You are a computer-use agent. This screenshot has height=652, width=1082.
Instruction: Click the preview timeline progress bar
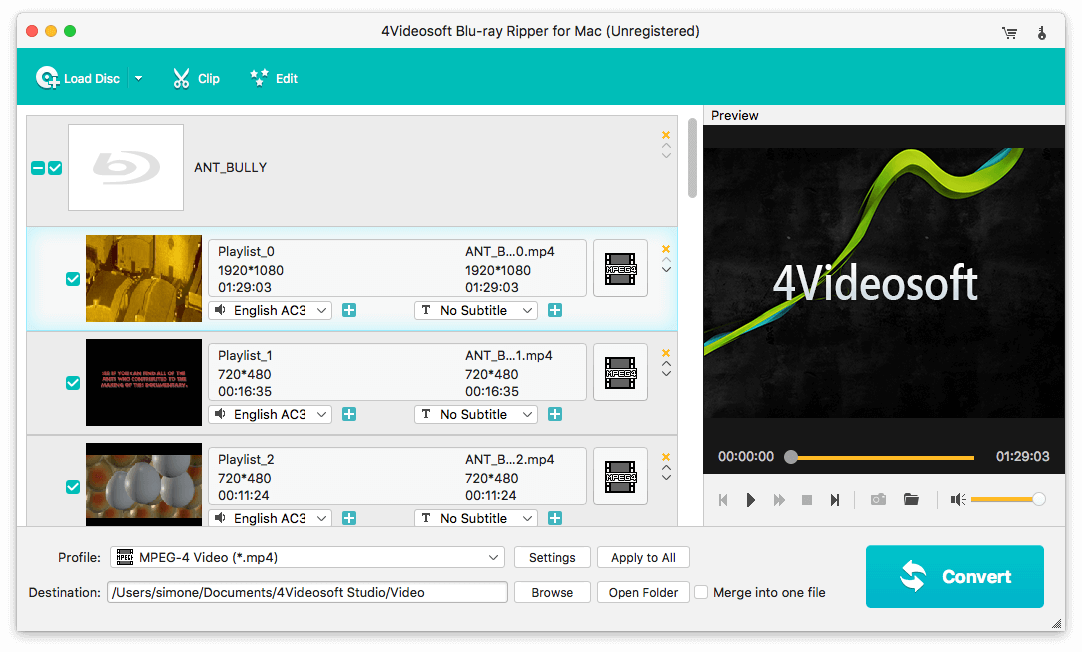882,457
